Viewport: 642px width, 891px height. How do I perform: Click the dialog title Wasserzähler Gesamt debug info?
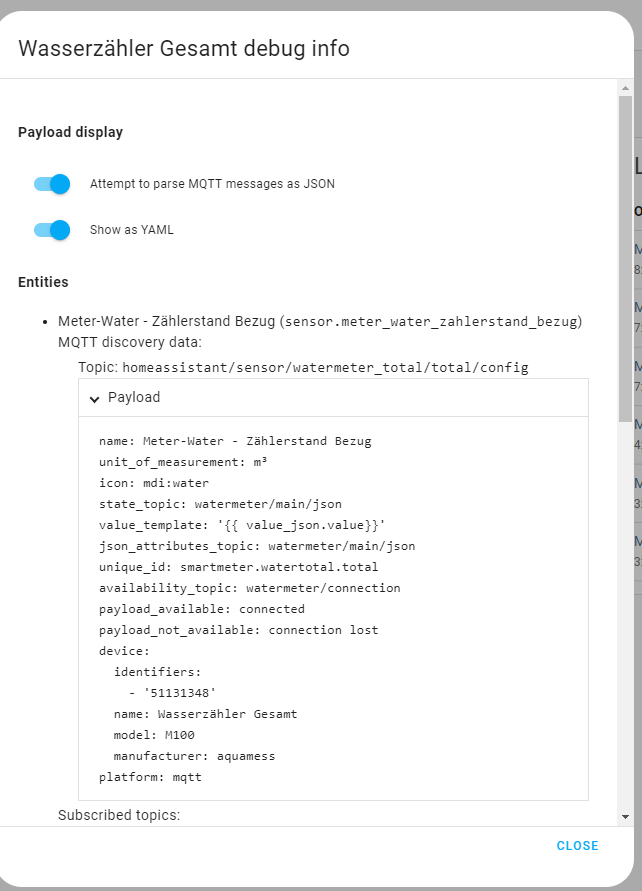coord(185,47)
